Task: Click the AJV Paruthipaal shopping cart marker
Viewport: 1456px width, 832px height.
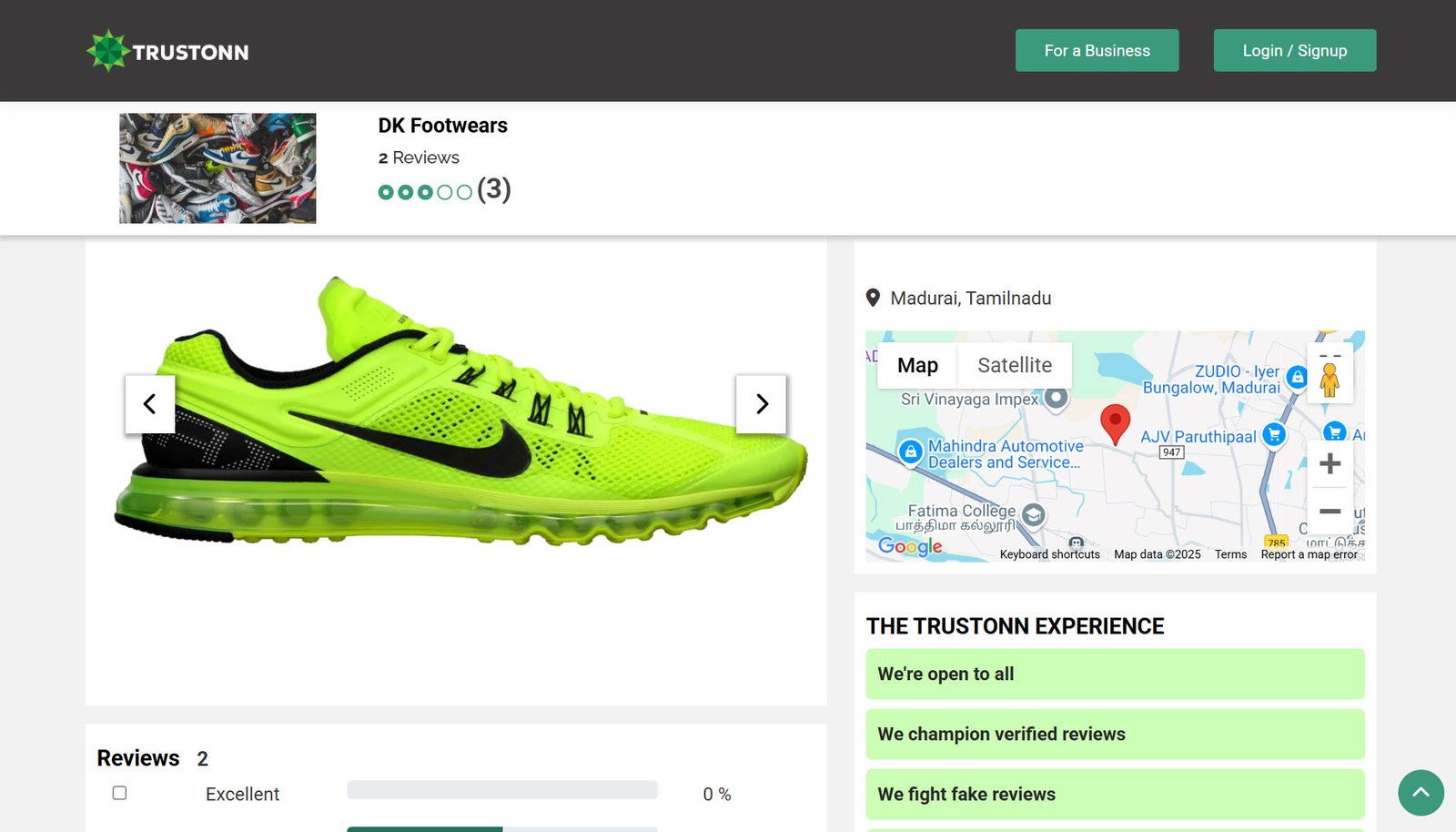Action: pyautogui.click(x=1274, y=435)
